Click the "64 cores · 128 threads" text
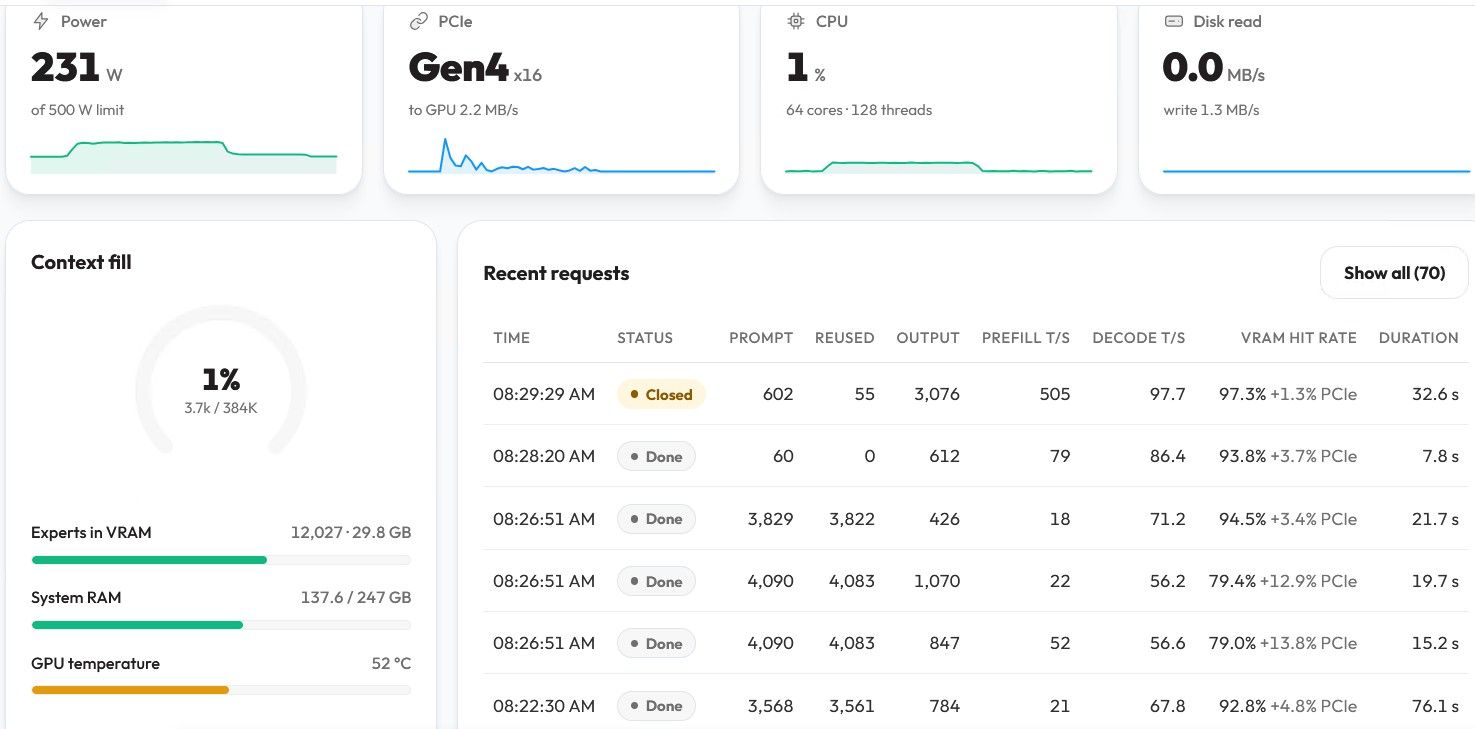Viewport: 1475px width, 729px height. (x=859, y=110)
